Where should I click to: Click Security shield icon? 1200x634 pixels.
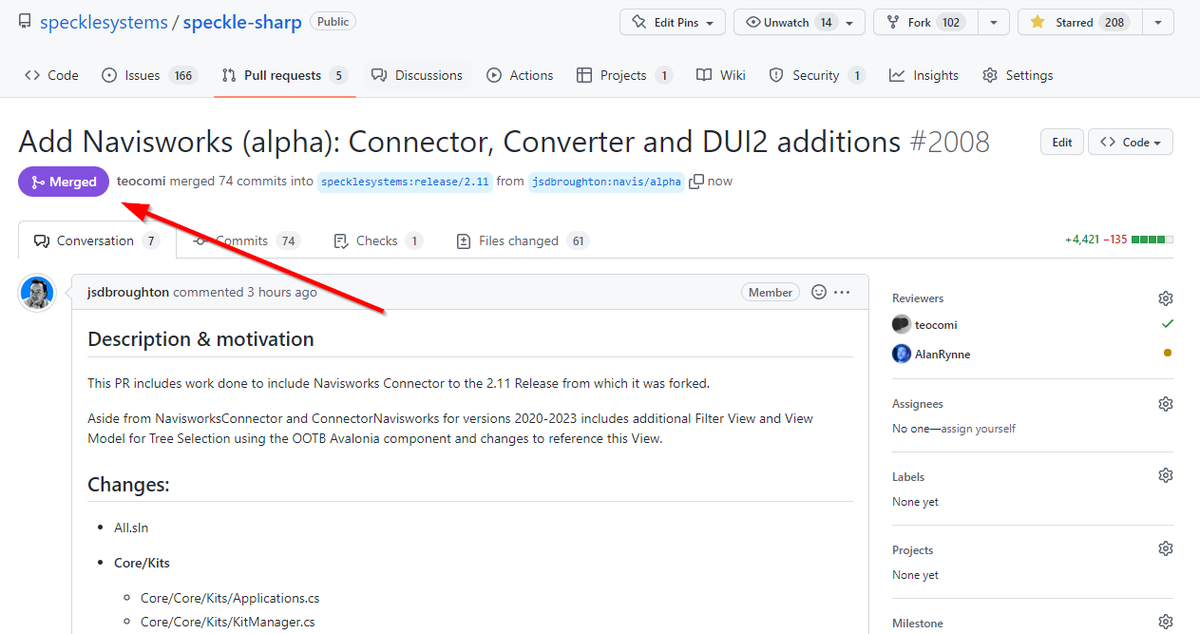(777, 75)
